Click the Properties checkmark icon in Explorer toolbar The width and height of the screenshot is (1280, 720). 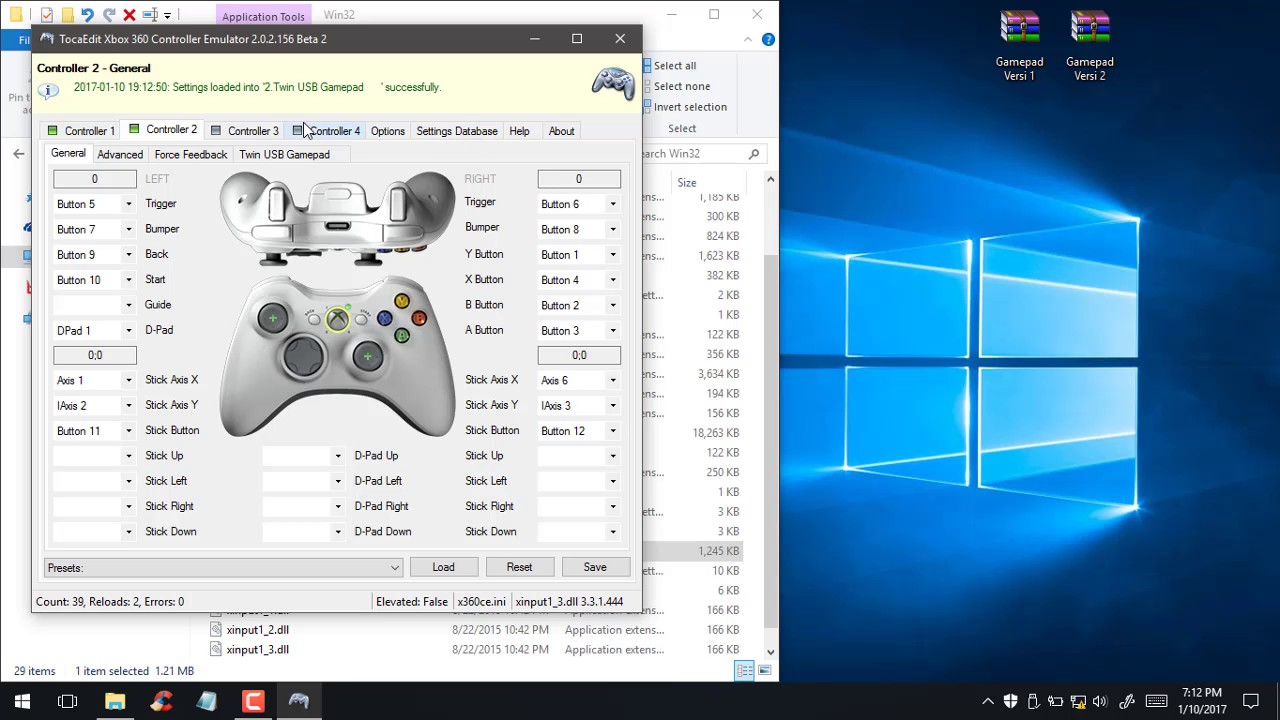(46, 15)
